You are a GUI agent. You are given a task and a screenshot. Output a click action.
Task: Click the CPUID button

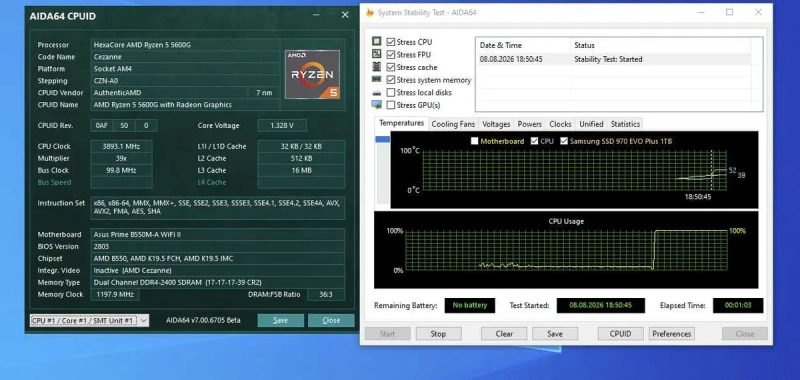[620, 334]
